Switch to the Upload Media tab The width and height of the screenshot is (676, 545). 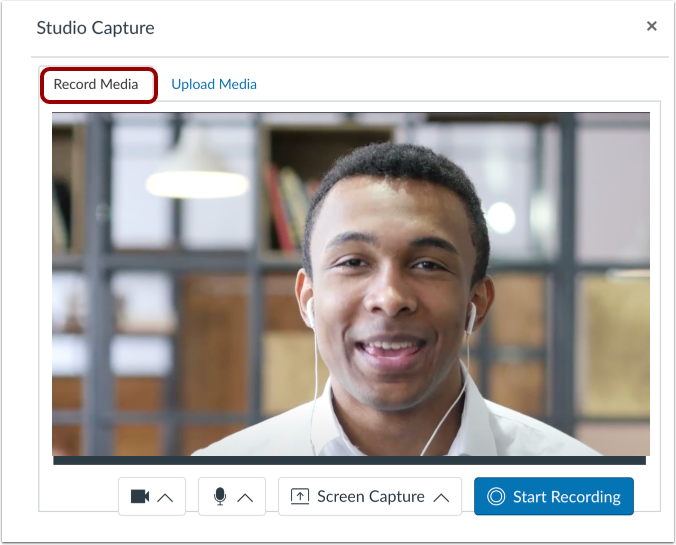click(x=214, y=84)
